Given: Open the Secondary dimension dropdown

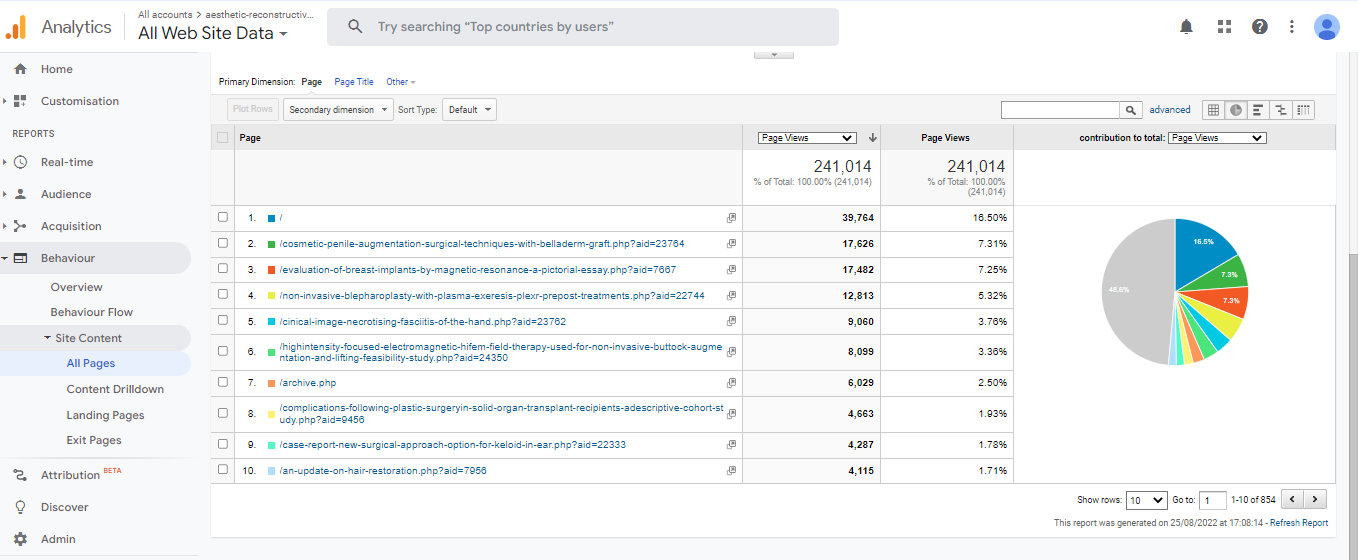Looking at the screenshot, I should coord(338,110).
